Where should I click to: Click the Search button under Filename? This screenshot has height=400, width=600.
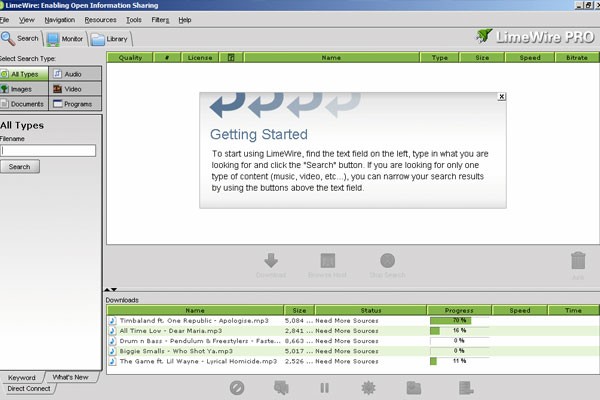pos(20,167)
